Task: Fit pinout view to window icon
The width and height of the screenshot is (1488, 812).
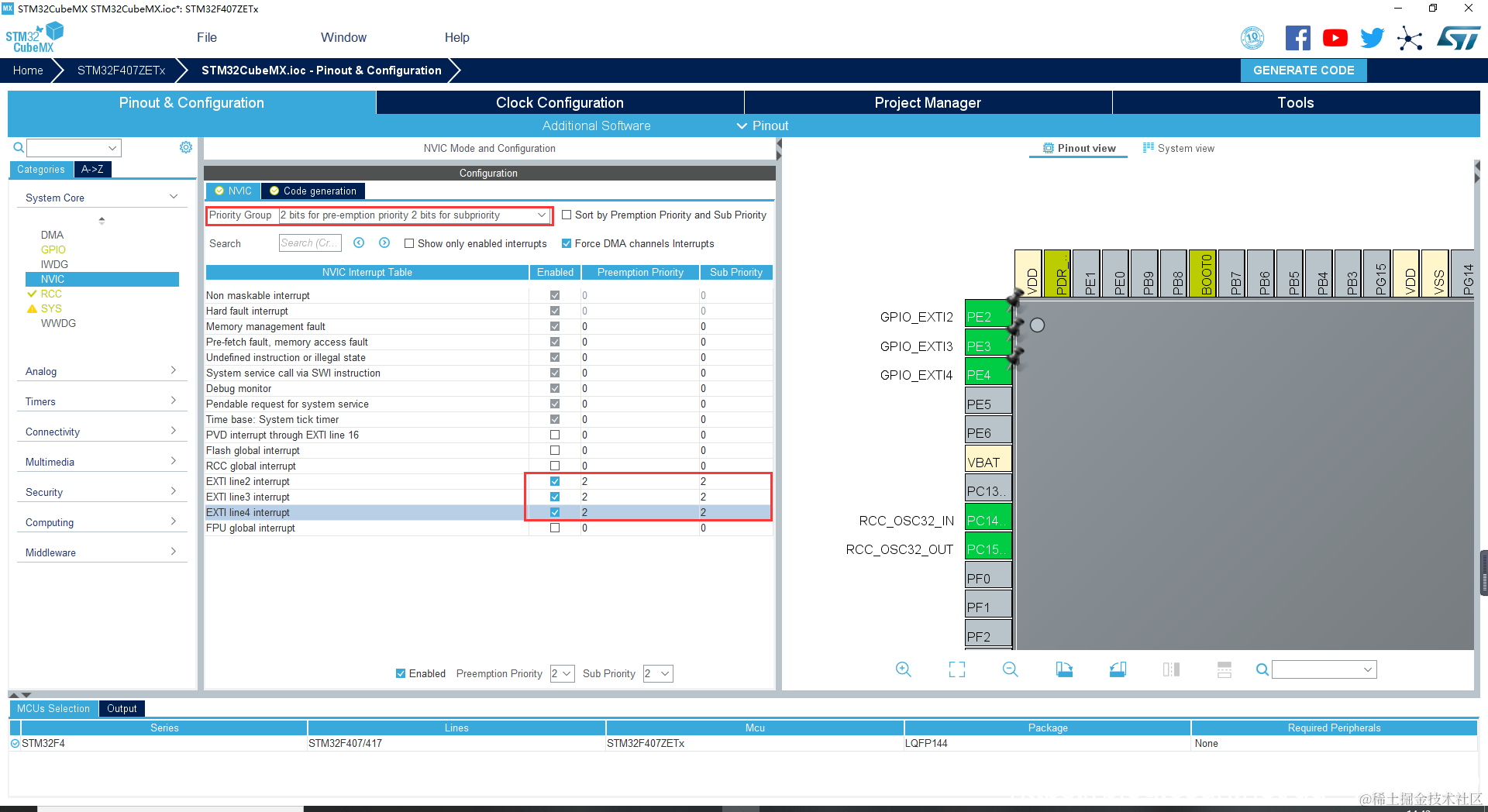Action: [957, 669]
